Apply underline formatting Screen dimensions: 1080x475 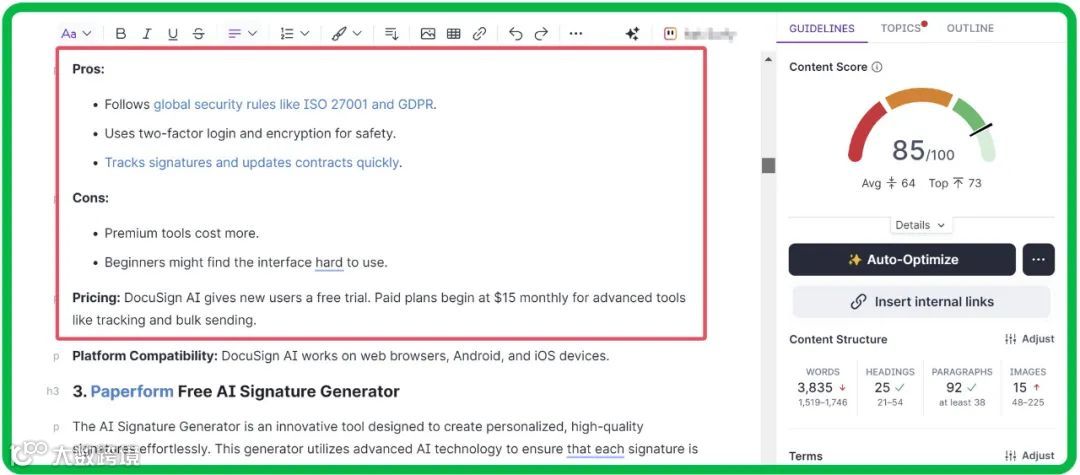click(172, 34)
